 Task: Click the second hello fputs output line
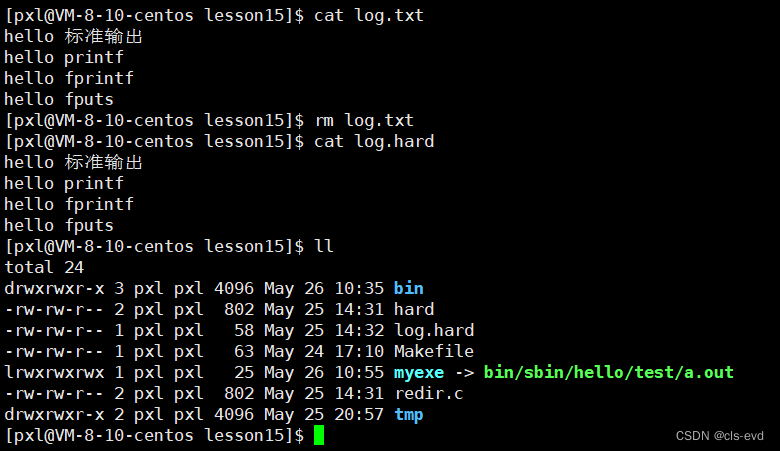pos(59,225)
